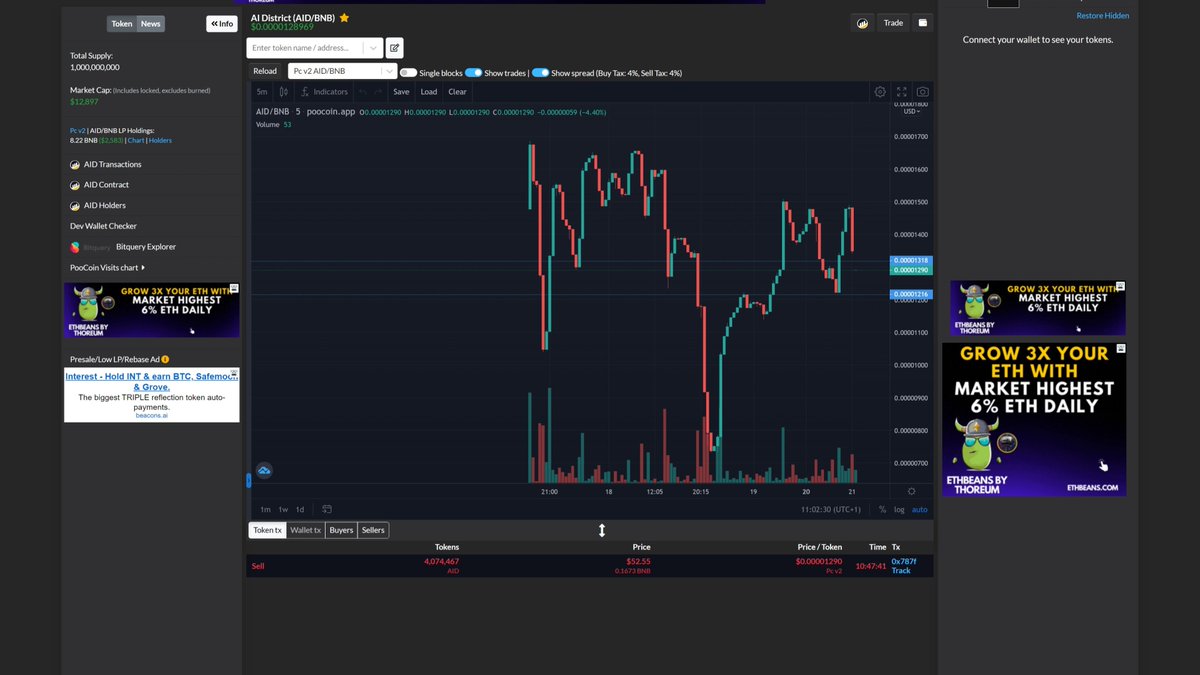Set chart range to 1m

265,509
